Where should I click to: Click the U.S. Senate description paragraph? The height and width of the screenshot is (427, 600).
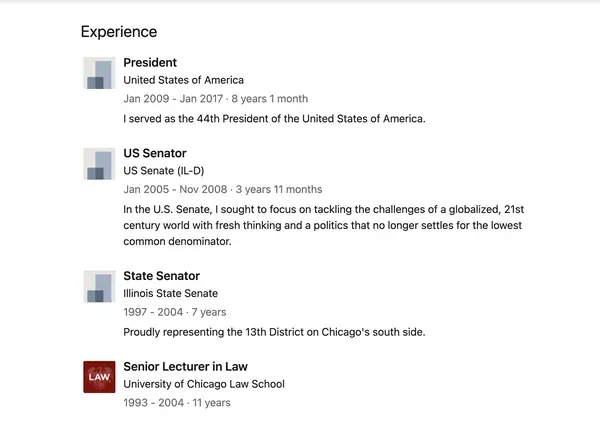322,225
